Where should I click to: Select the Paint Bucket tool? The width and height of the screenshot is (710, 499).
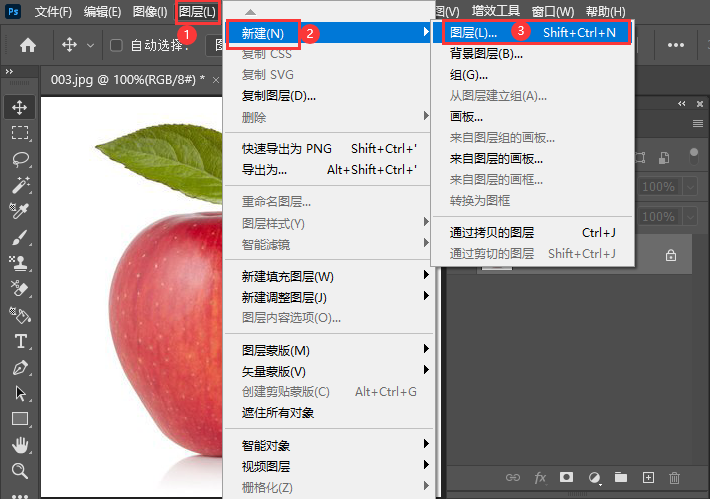click(19, 315)
